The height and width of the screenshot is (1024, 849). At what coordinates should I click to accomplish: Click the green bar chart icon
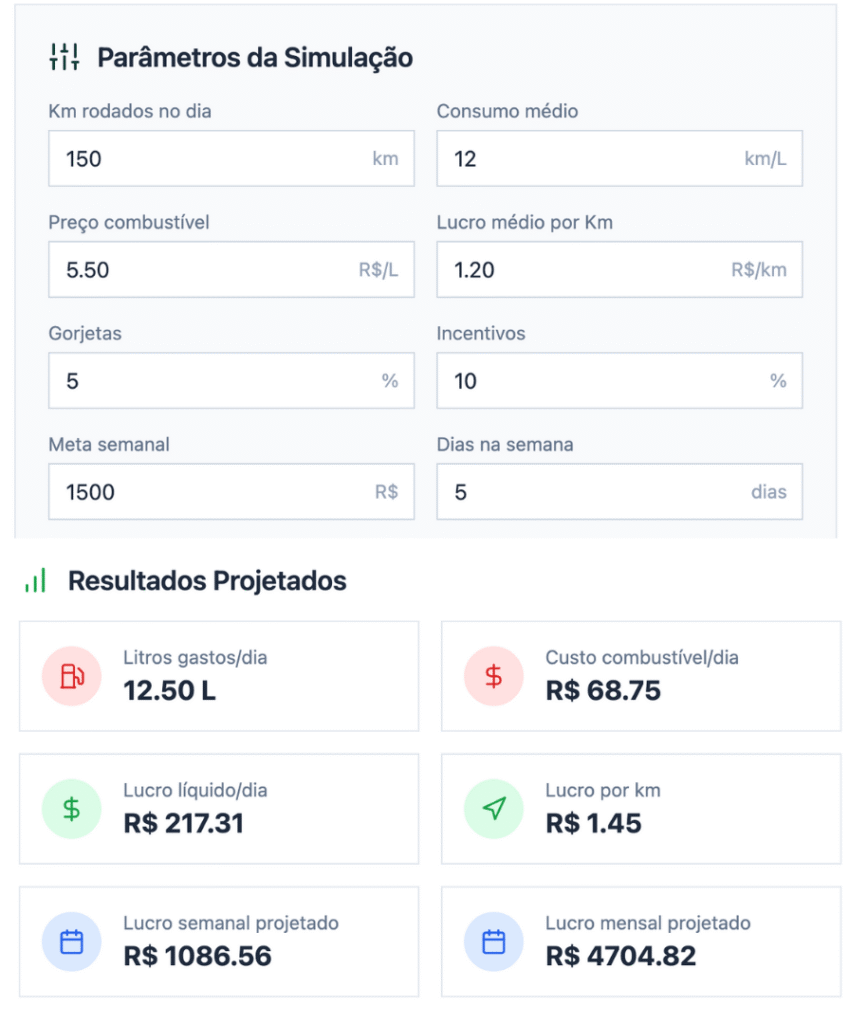click(x=36, y=581)
